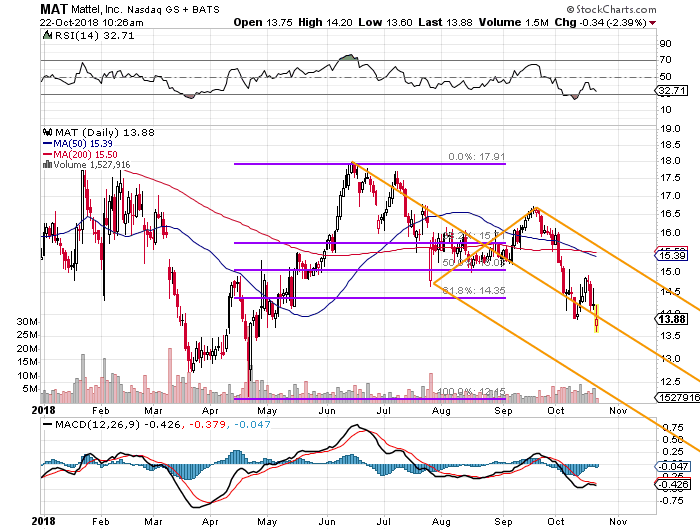Click the Open 13.75 value
This screenshot has width=700, height=530.
[x=263, y=22]
